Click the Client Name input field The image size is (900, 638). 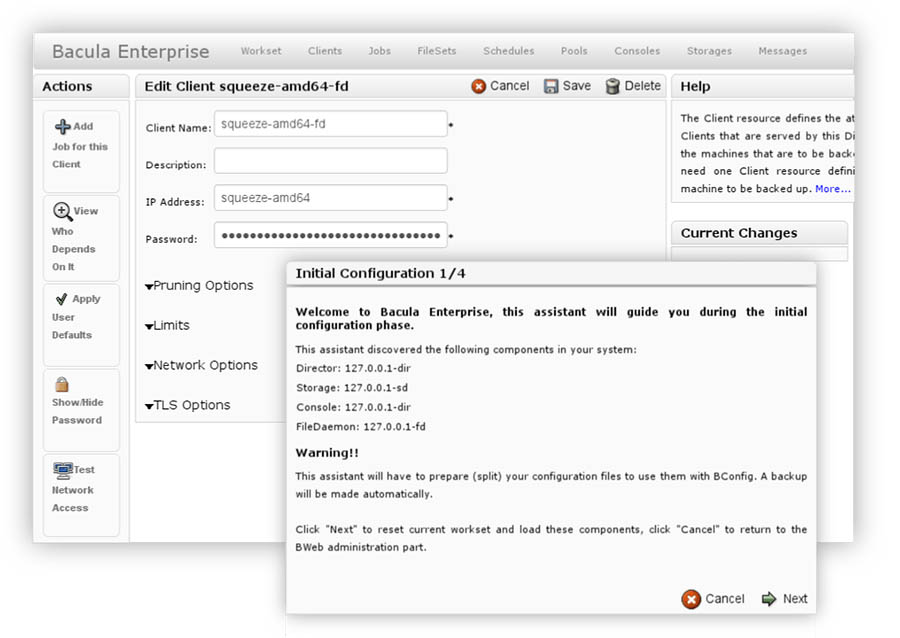[330, 124]
